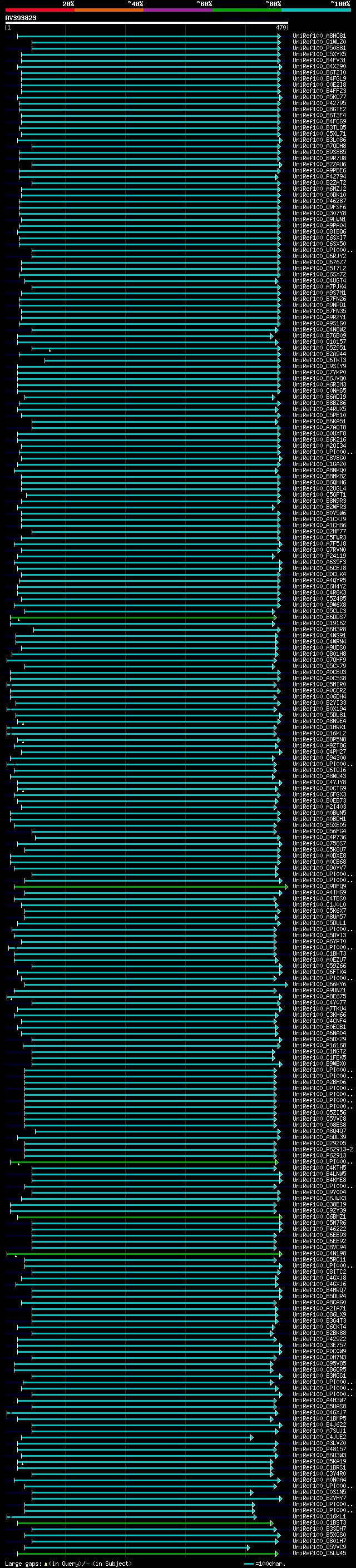Select hit UniRef100_Q4X290
Image resolution: width=356 pixels, height=1568 pixels.
pyautogui.click(x=319, y=66)
